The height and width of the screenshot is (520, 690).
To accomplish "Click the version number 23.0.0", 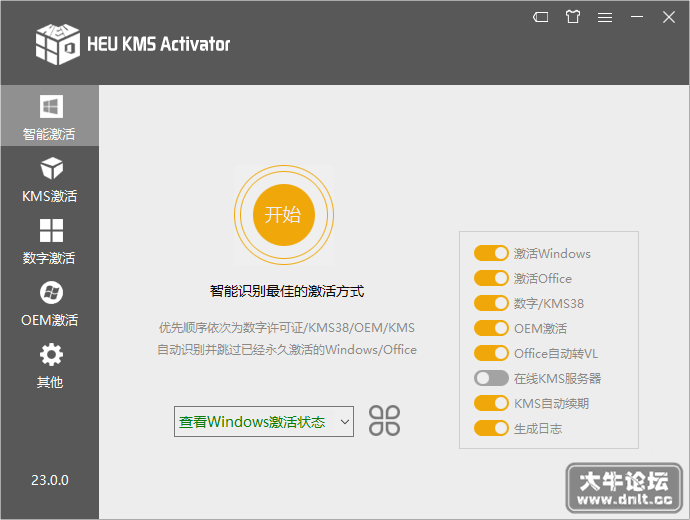I will (x=50, y=480).
